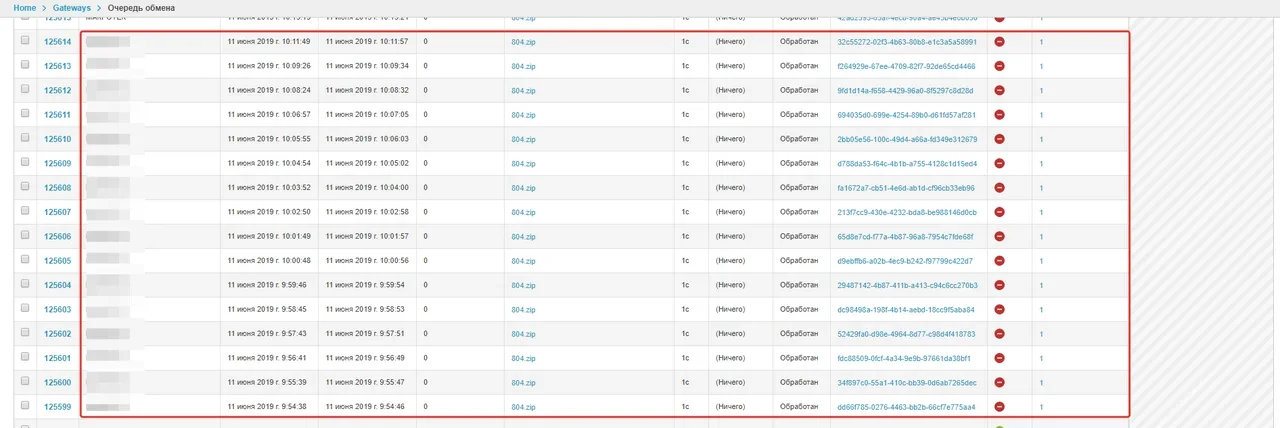1280x428 pixels.
Task: Click the red status icon in row 125606
Action: point(999,237)
